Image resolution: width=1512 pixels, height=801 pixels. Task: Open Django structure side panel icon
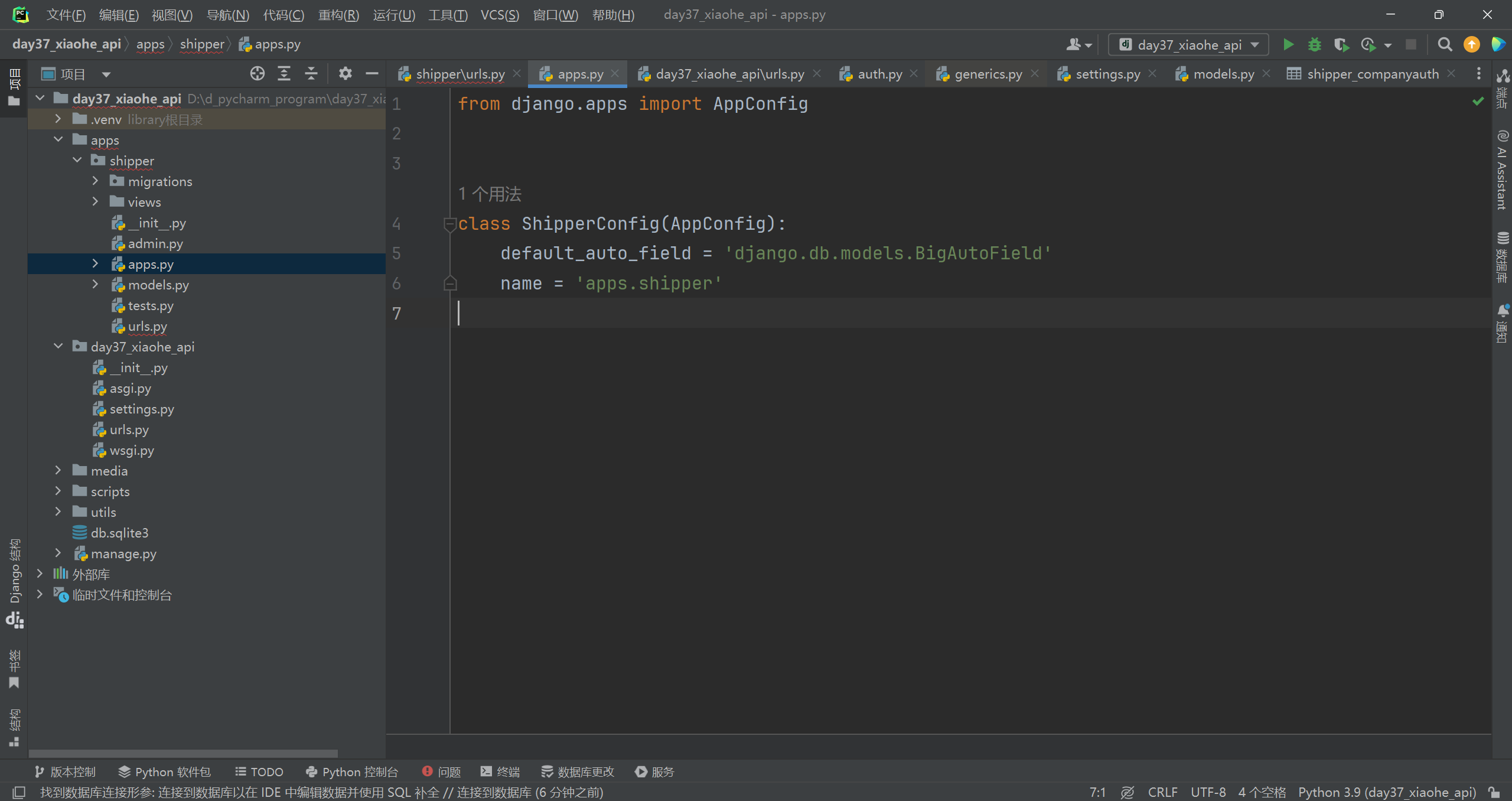coord(15,620)
